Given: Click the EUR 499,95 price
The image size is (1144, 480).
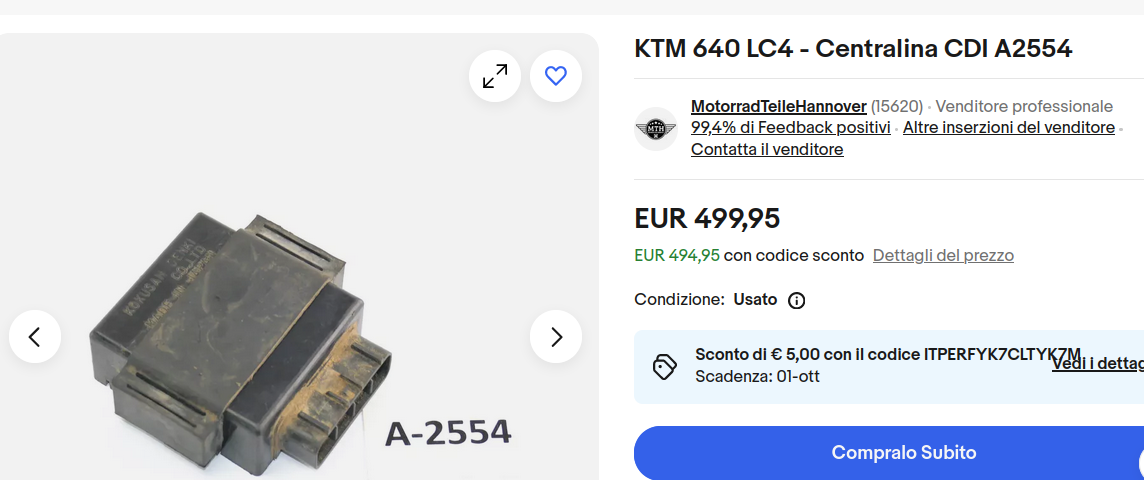Looking at the screenshot, I should [707, 218].
